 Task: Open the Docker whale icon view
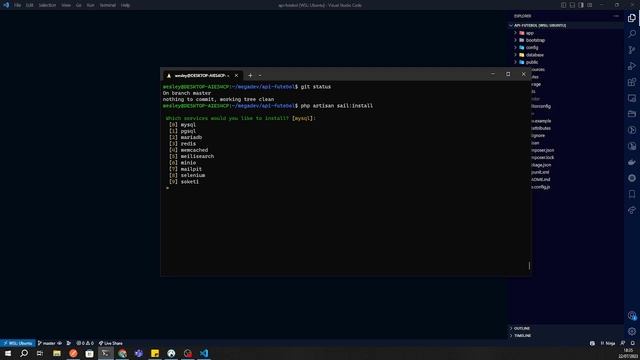[632, 162]
